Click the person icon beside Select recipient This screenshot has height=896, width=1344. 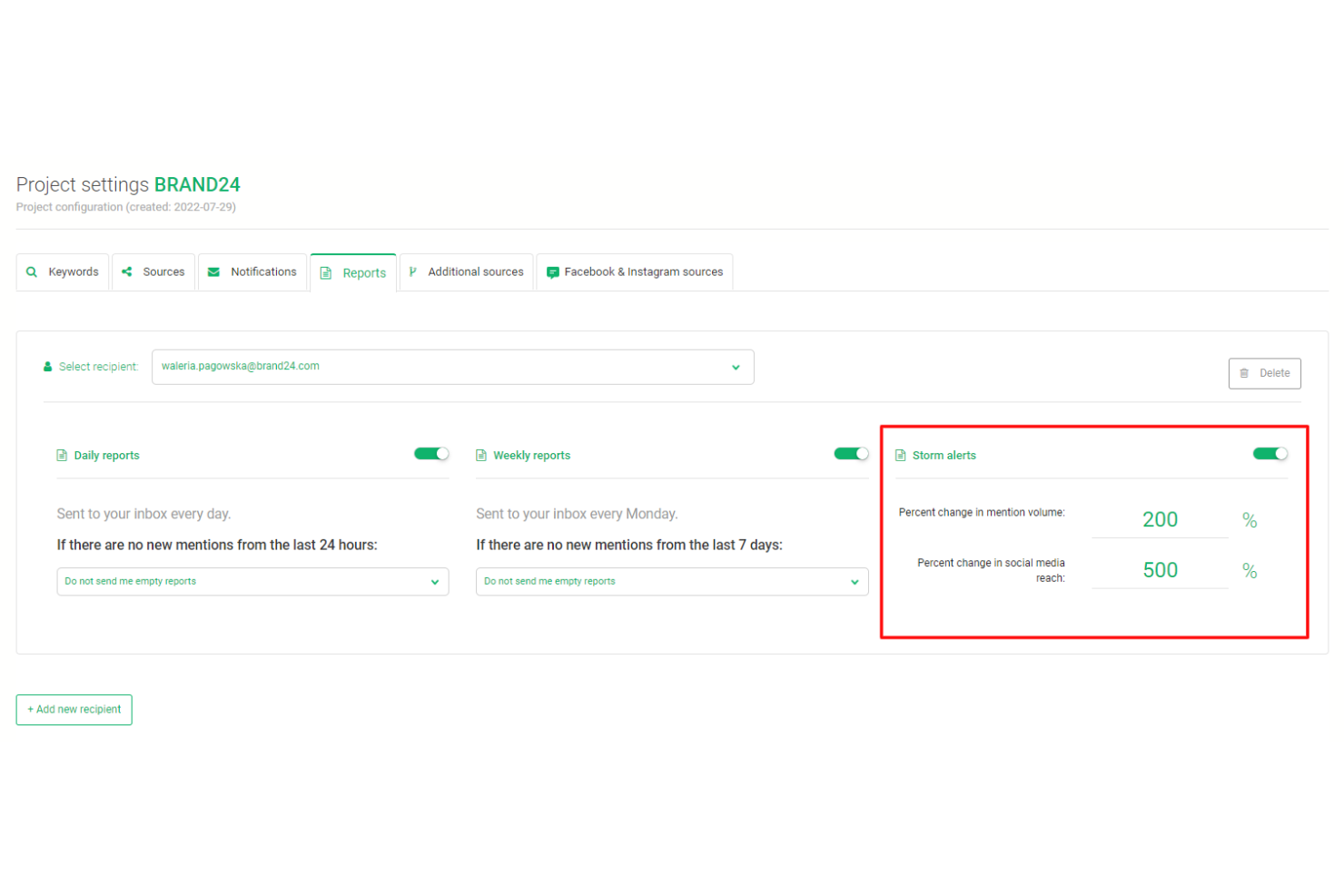pos(46,366)
